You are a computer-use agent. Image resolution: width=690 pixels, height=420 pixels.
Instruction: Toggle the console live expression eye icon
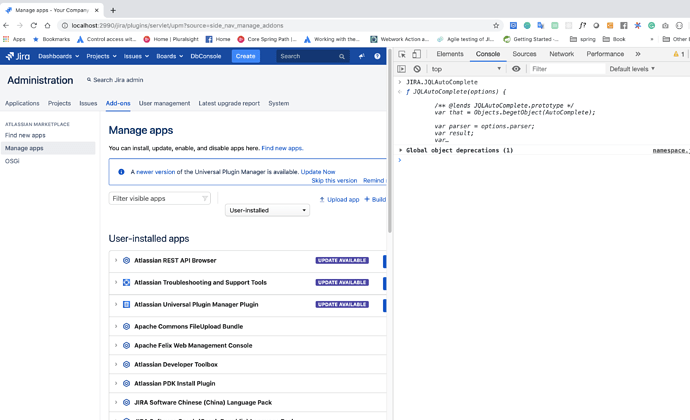click(516, 69)
